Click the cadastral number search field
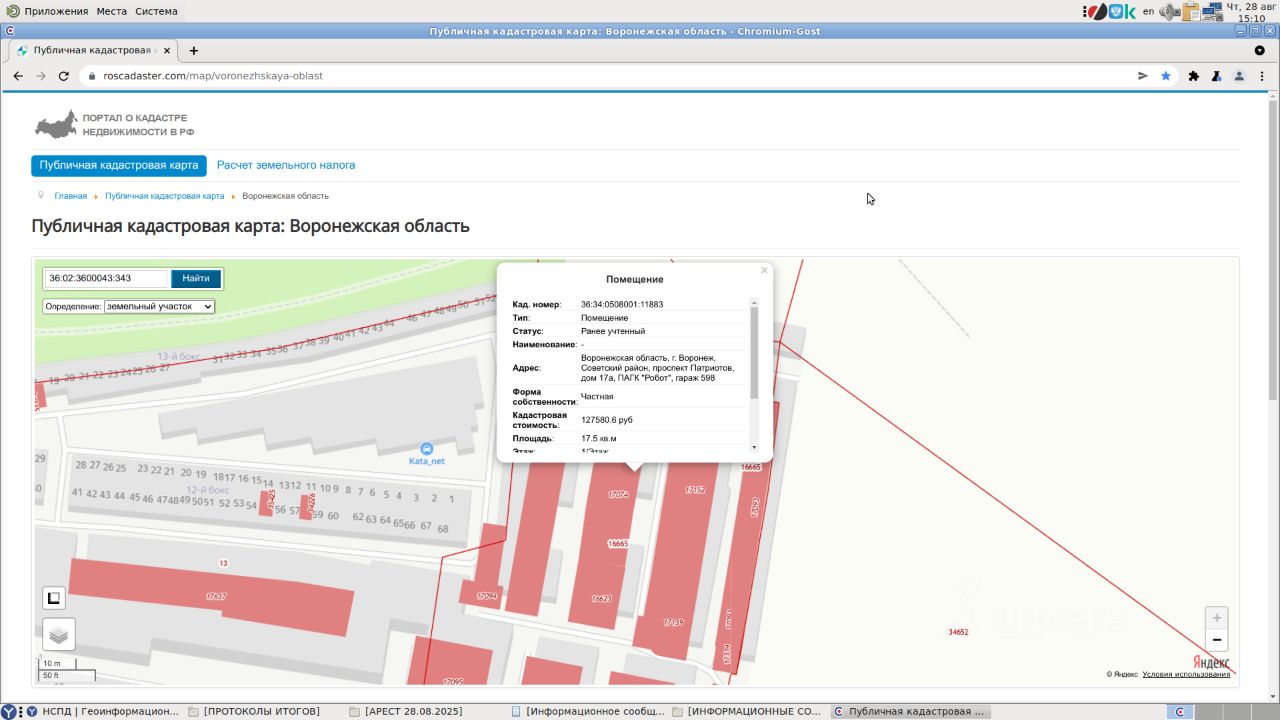1280x720 pixels. point(107,279)
